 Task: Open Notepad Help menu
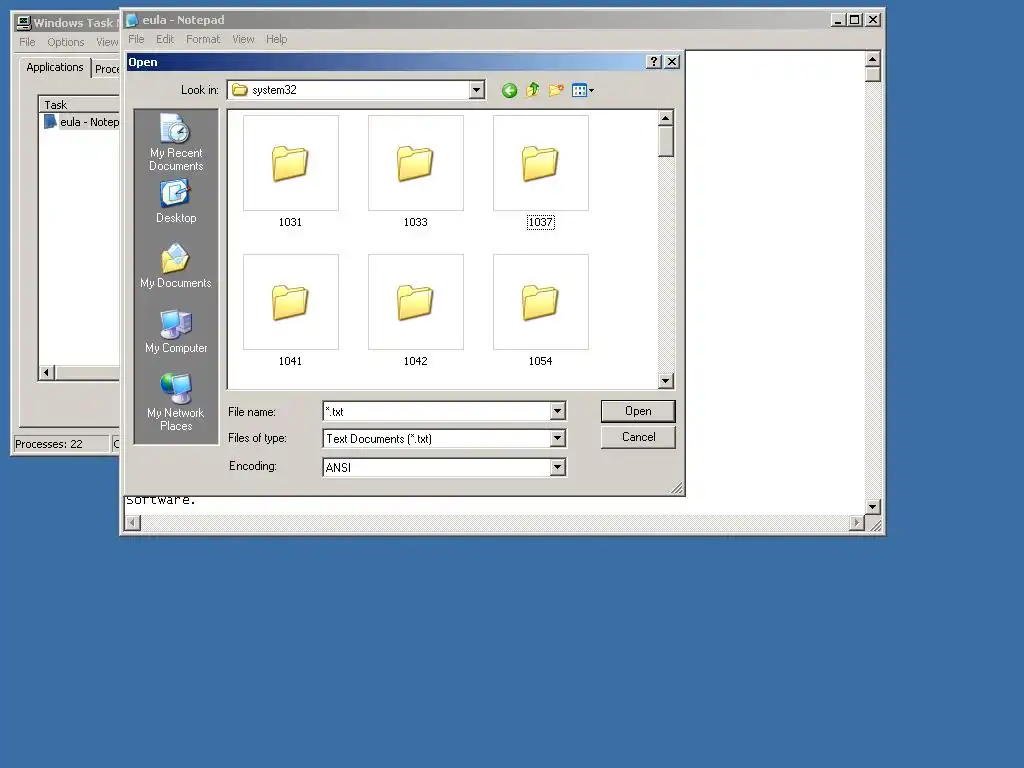(276, 39)
